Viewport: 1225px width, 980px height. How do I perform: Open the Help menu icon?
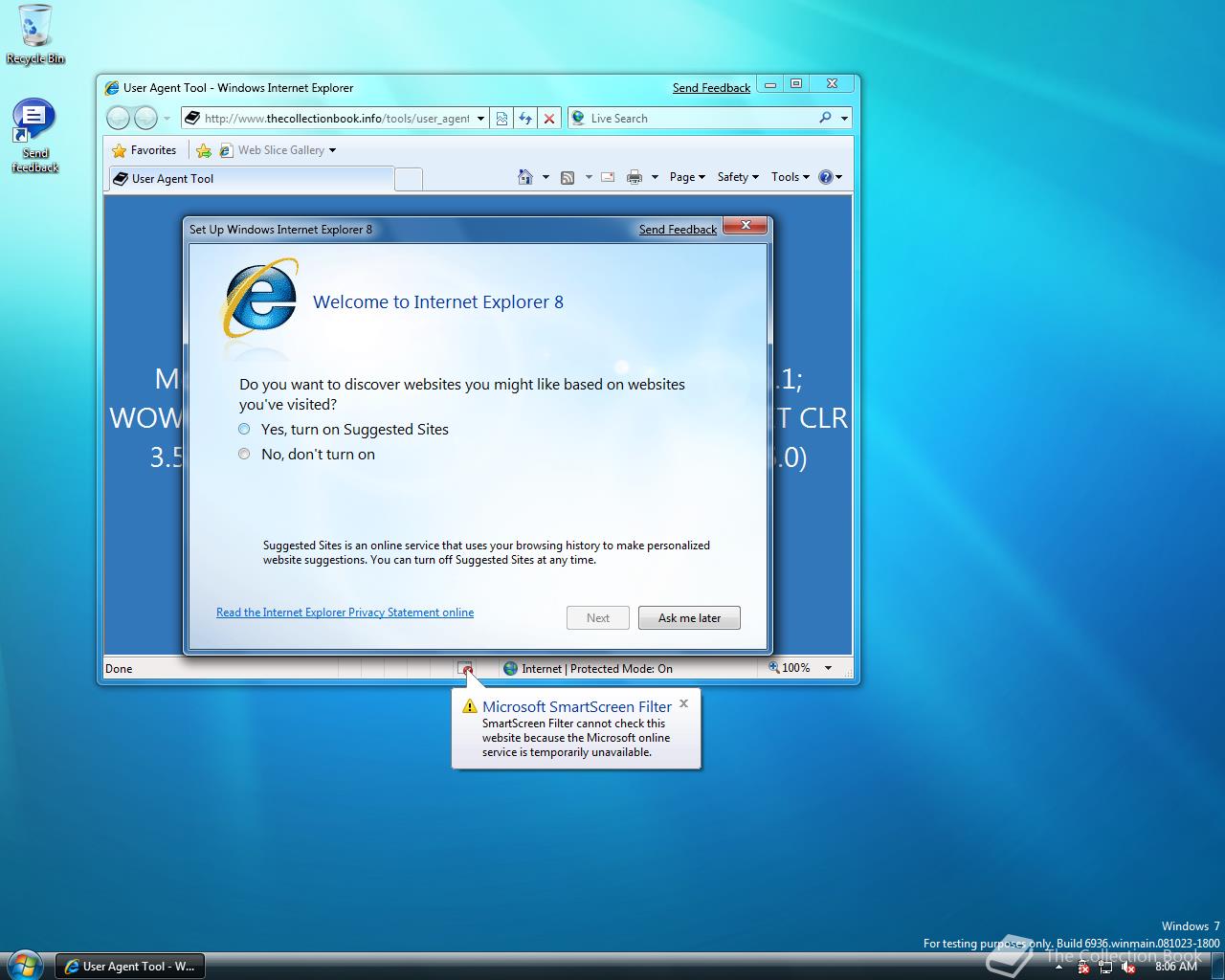[830, 177]
